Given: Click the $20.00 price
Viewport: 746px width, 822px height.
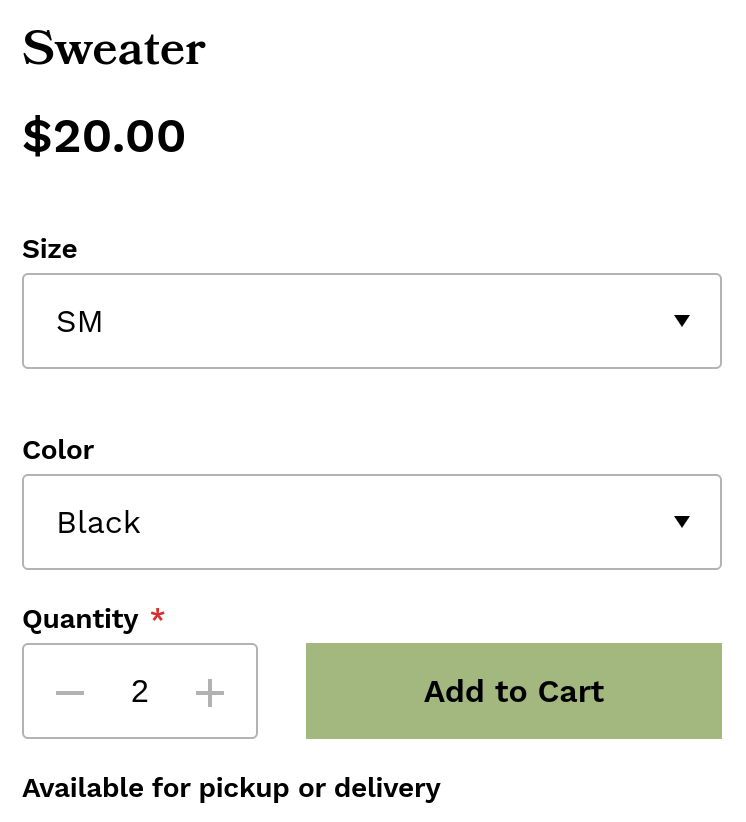Looking at the screenshot, I should pyautogui.click(x=104, y=136).
